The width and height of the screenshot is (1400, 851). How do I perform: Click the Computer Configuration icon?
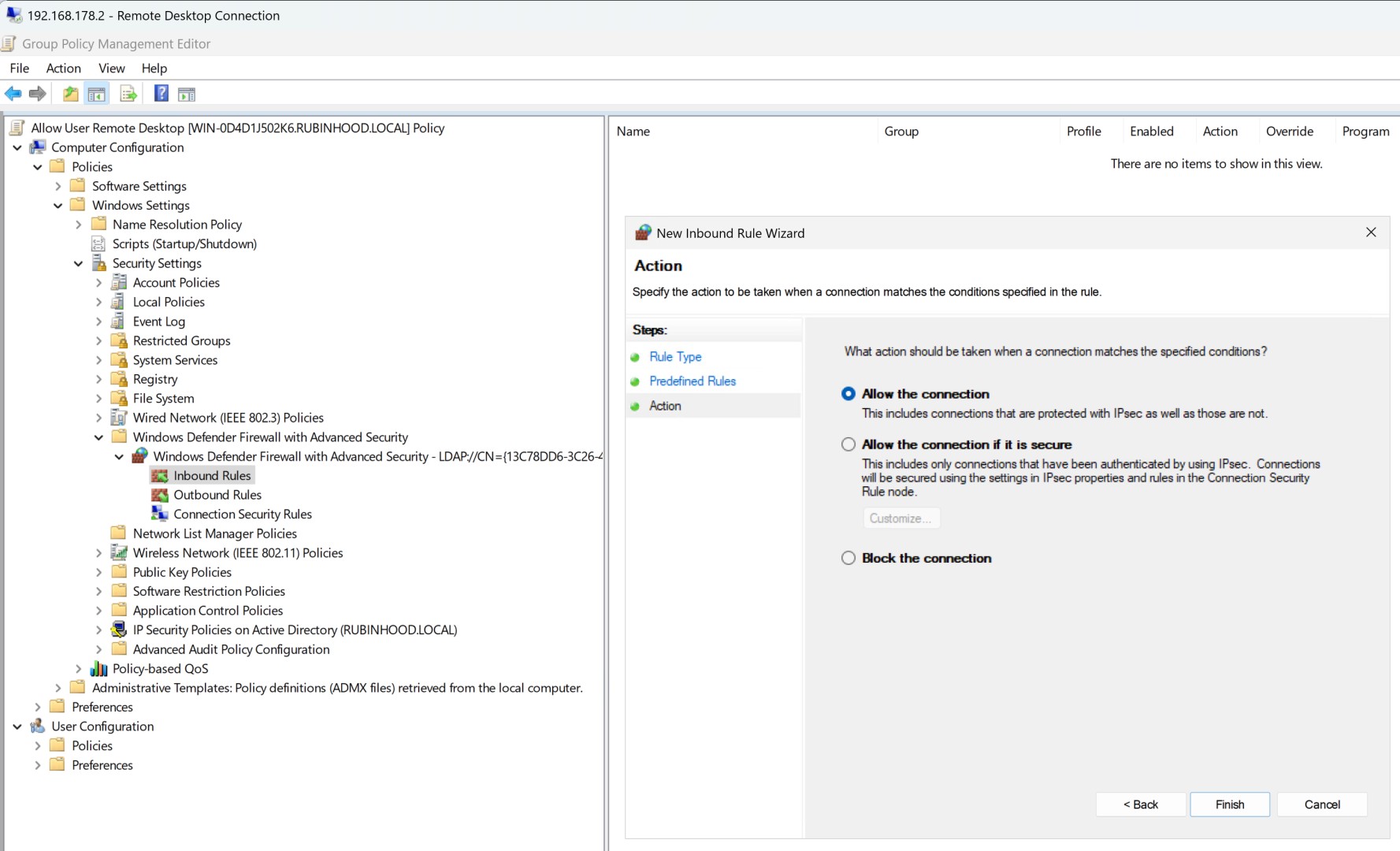click(37, 147)
